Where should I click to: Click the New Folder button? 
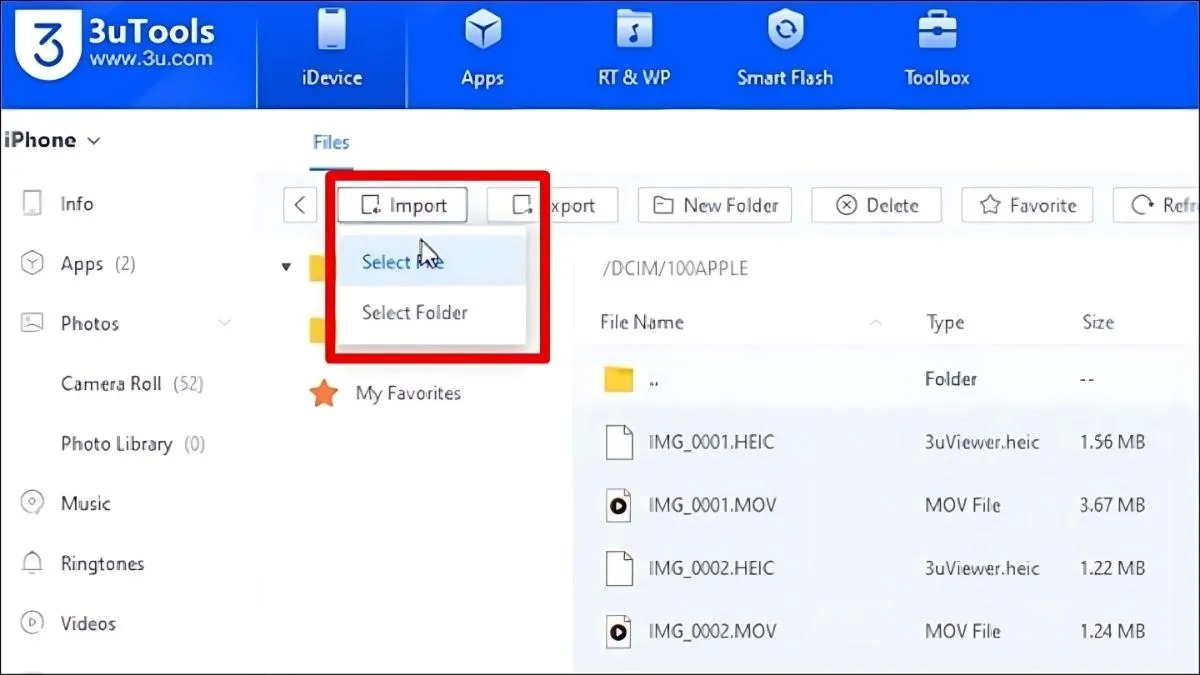pyautogui.click(x=715, y=205)
